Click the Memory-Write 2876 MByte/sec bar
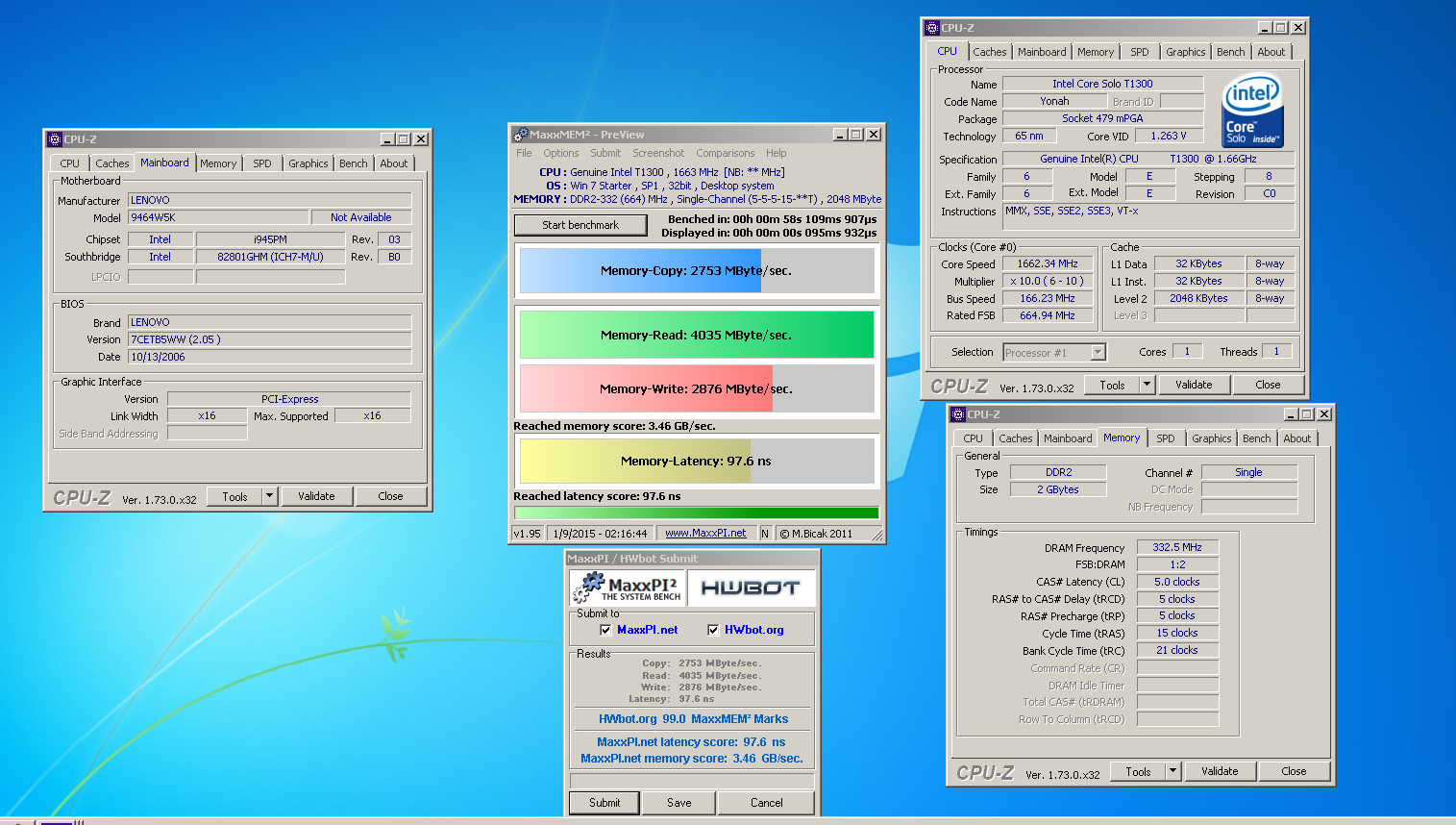This screenshot has width=1456, height=825. (697, 389)
